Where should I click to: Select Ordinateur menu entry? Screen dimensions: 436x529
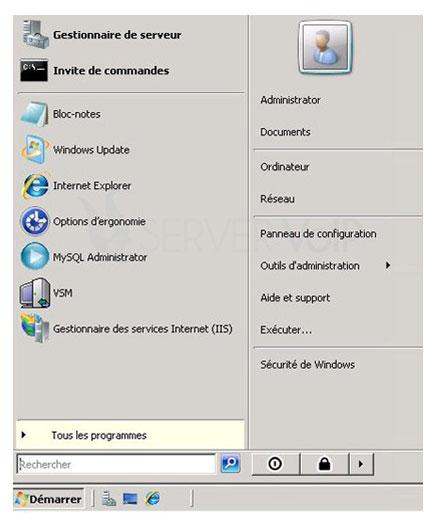[284, 167]
